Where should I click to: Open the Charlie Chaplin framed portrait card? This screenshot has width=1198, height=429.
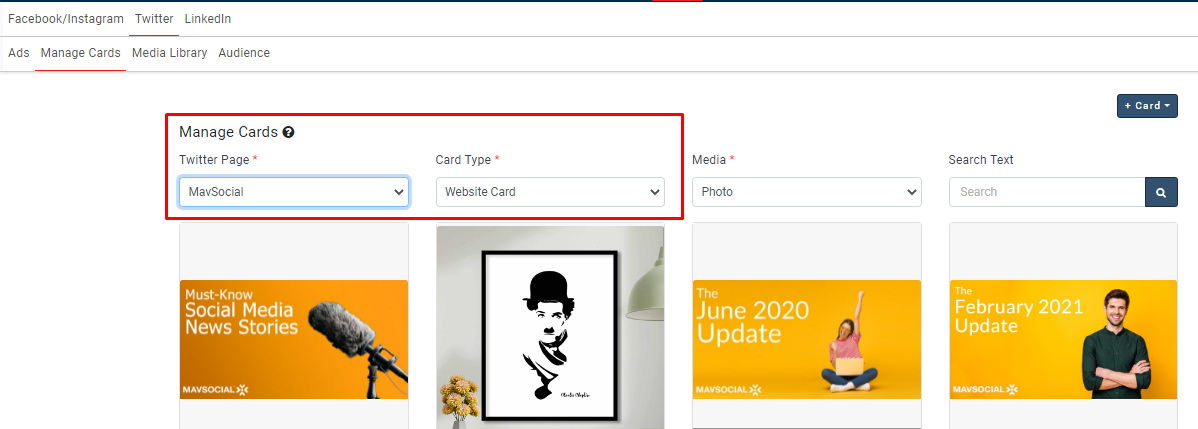click(x=550, y=327)
